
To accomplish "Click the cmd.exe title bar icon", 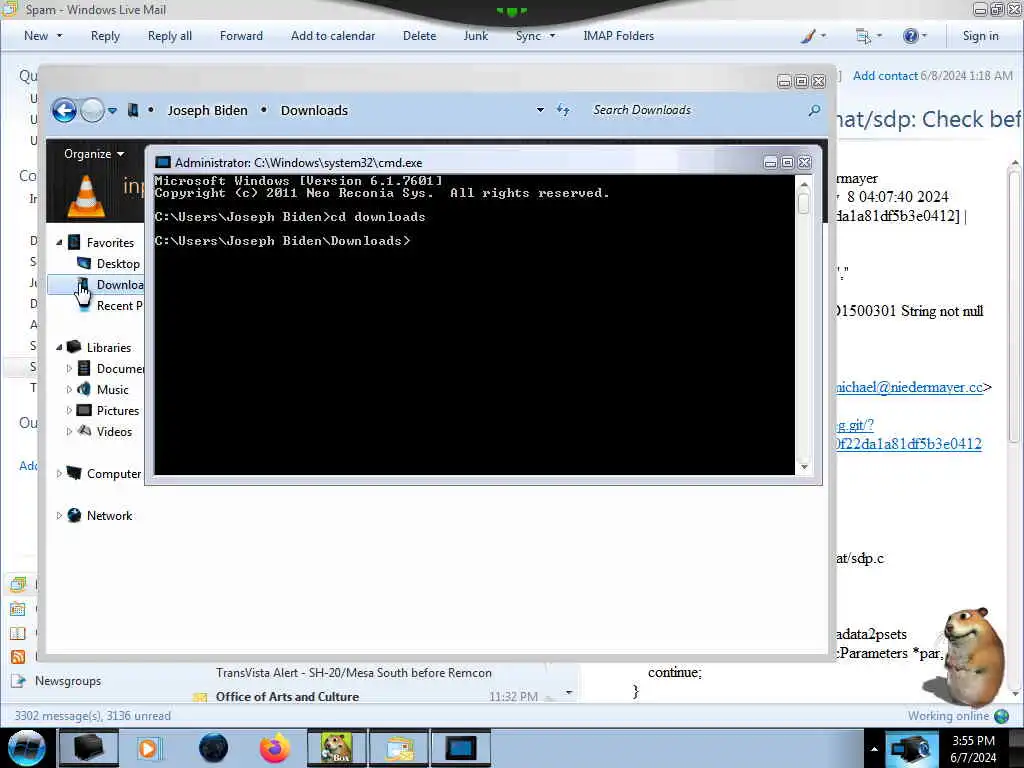I will coord(163,163).
